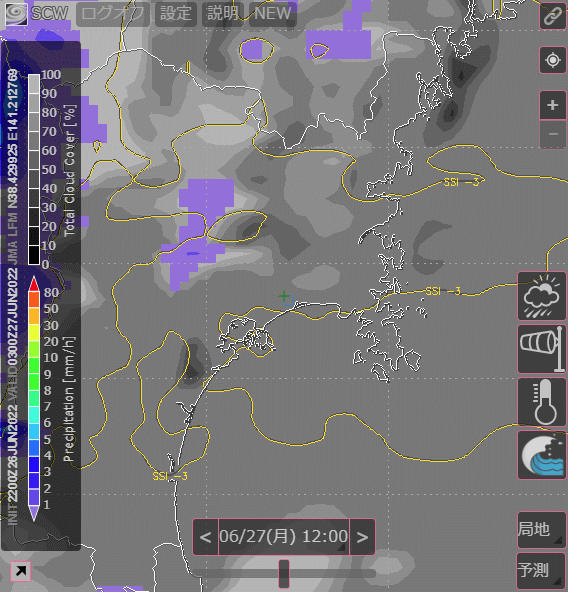Screen dimensions: 568x592
Task: Click the green crosshair map marker
Action: tap(284, 296)
